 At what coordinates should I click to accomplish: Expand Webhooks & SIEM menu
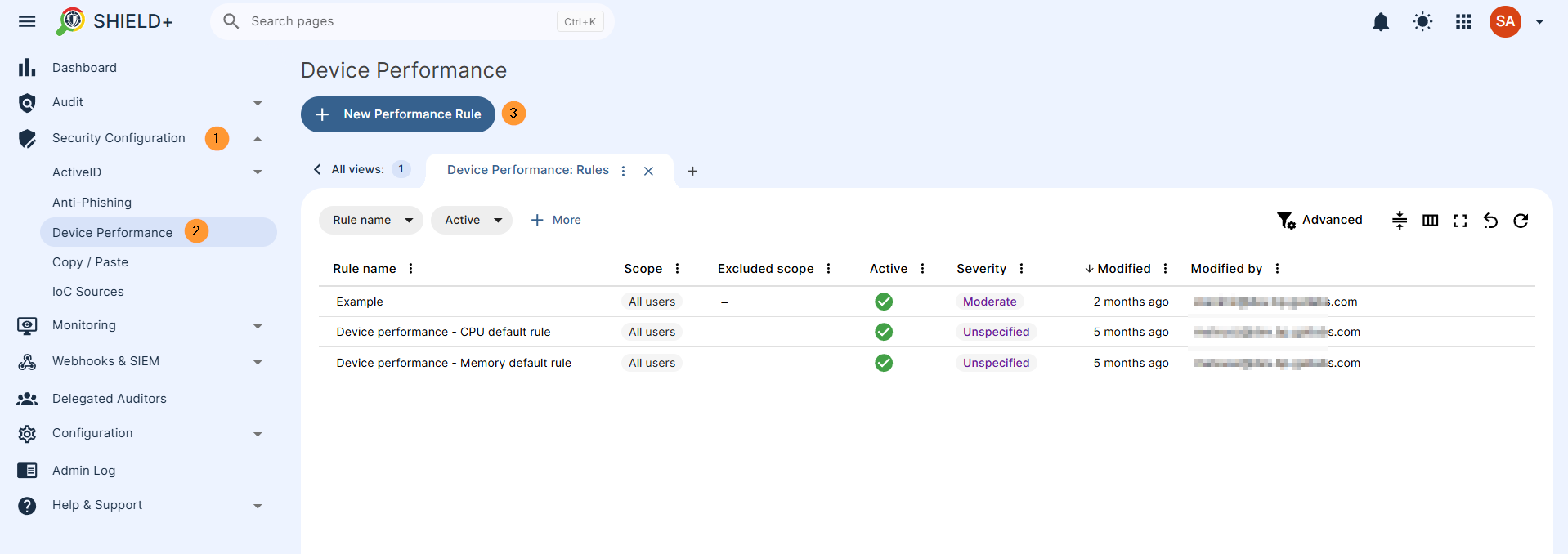tap(258, 362)
